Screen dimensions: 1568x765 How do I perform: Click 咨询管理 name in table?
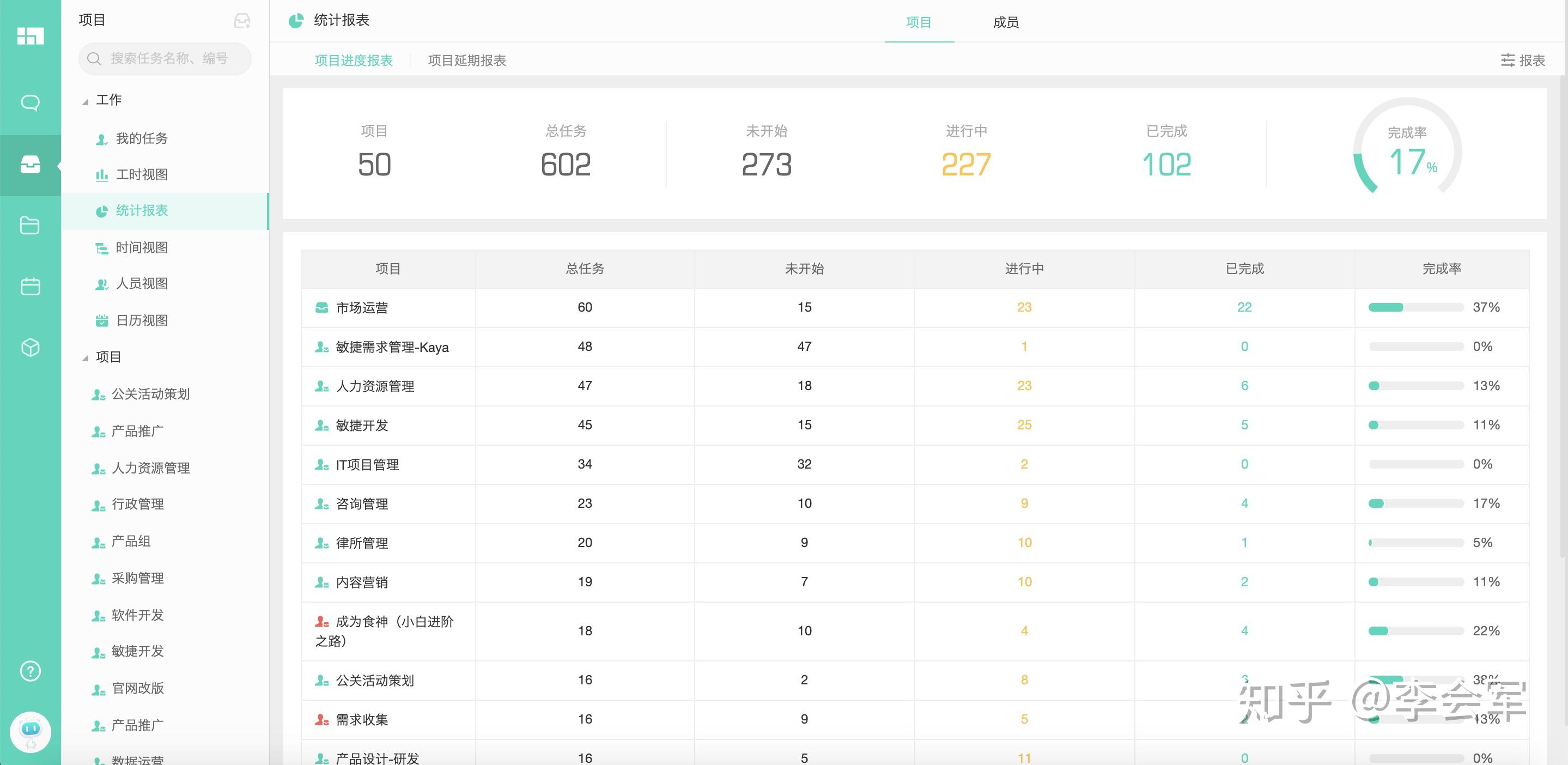[x=362, y=504]
